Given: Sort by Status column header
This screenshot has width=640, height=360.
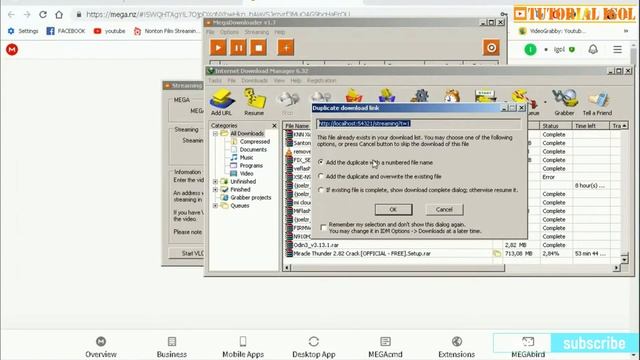Looking at the screenshot, I should 556,126.
